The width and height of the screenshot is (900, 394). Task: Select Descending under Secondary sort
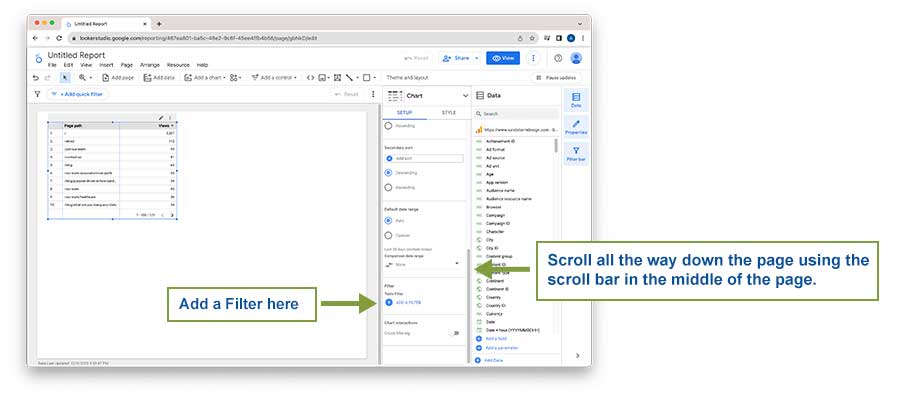click(389, 172)
